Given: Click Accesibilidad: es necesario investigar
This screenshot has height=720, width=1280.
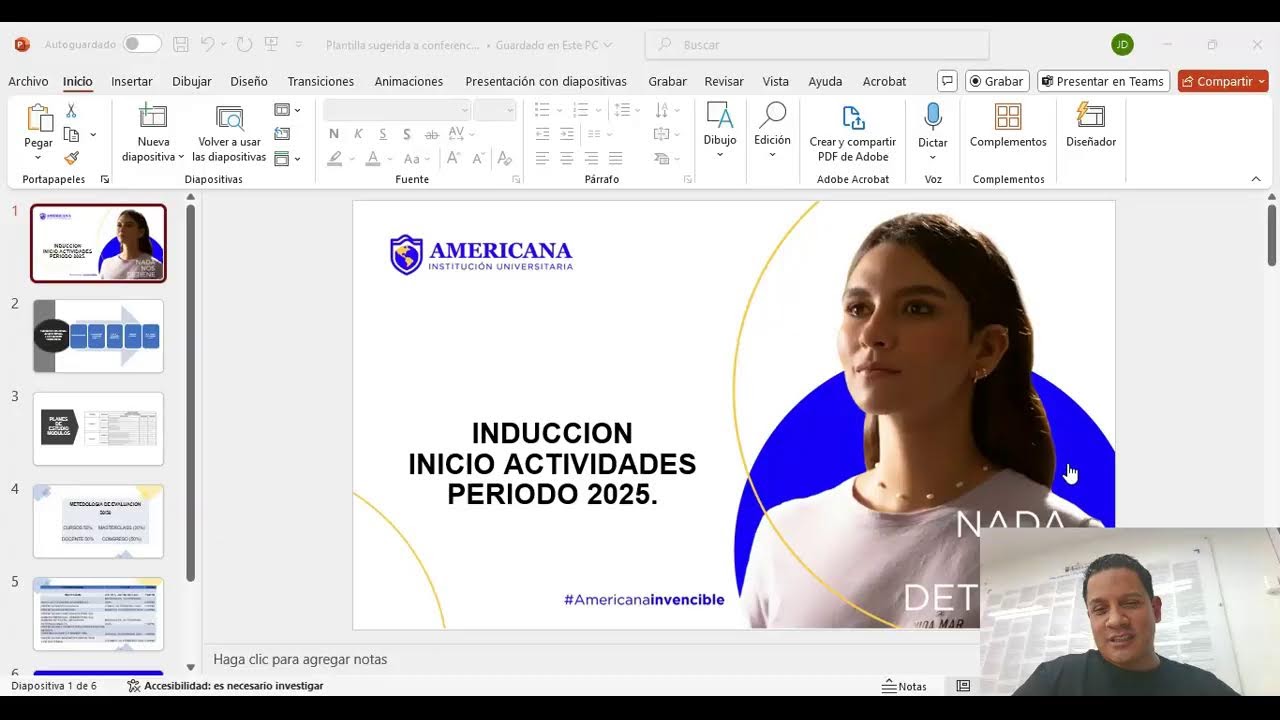Looking at the screenshot, I should click(x=225, y=686).
